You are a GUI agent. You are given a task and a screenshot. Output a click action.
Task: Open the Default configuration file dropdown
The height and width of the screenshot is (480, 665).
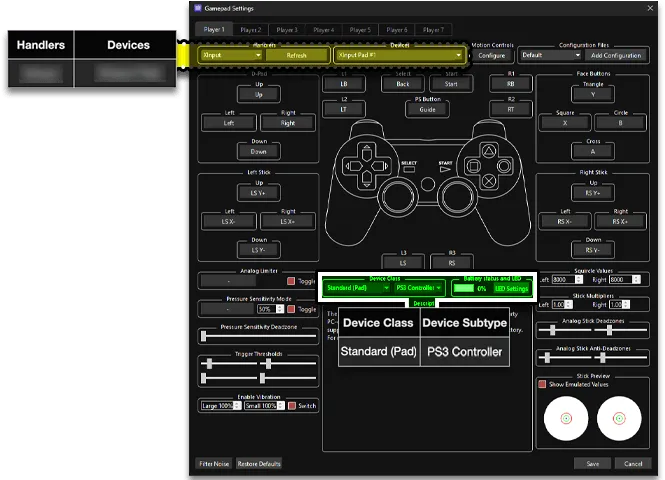(x=550, y=55)
